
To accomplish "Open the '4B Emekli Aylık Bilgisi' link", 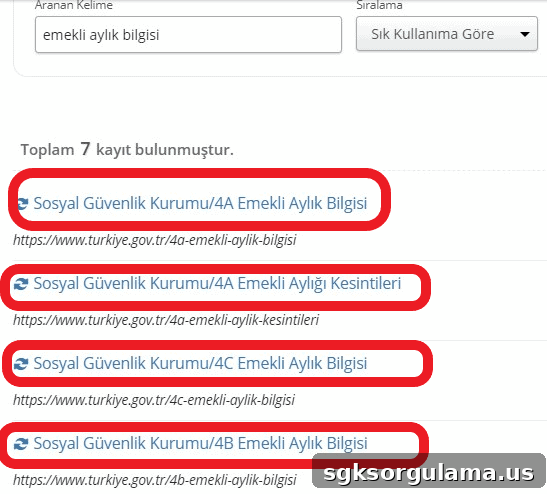I will pyautogui.click(x=200, y=443).
